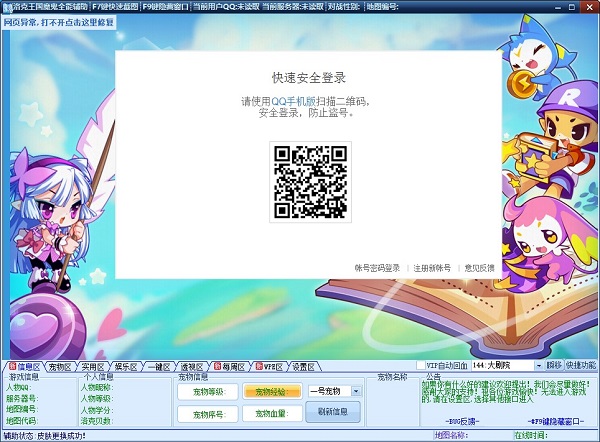Click the 辅助状态 status bar text
This screenshot has height=442, width=600.
click(44, 436)
